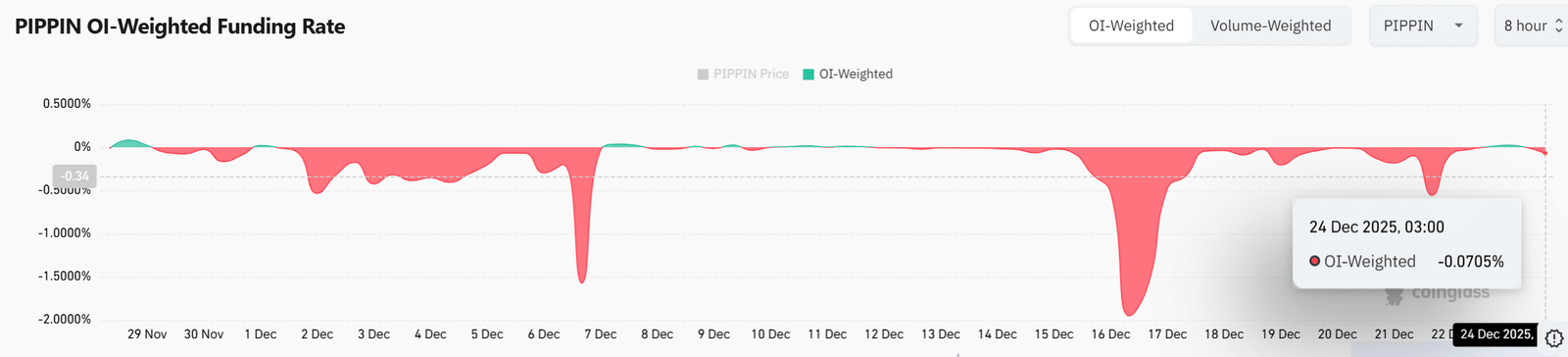Expand the PIPPIN dropdown arrow
The width and height of the screenshot is (1568, 357).
coord(1458,25)
